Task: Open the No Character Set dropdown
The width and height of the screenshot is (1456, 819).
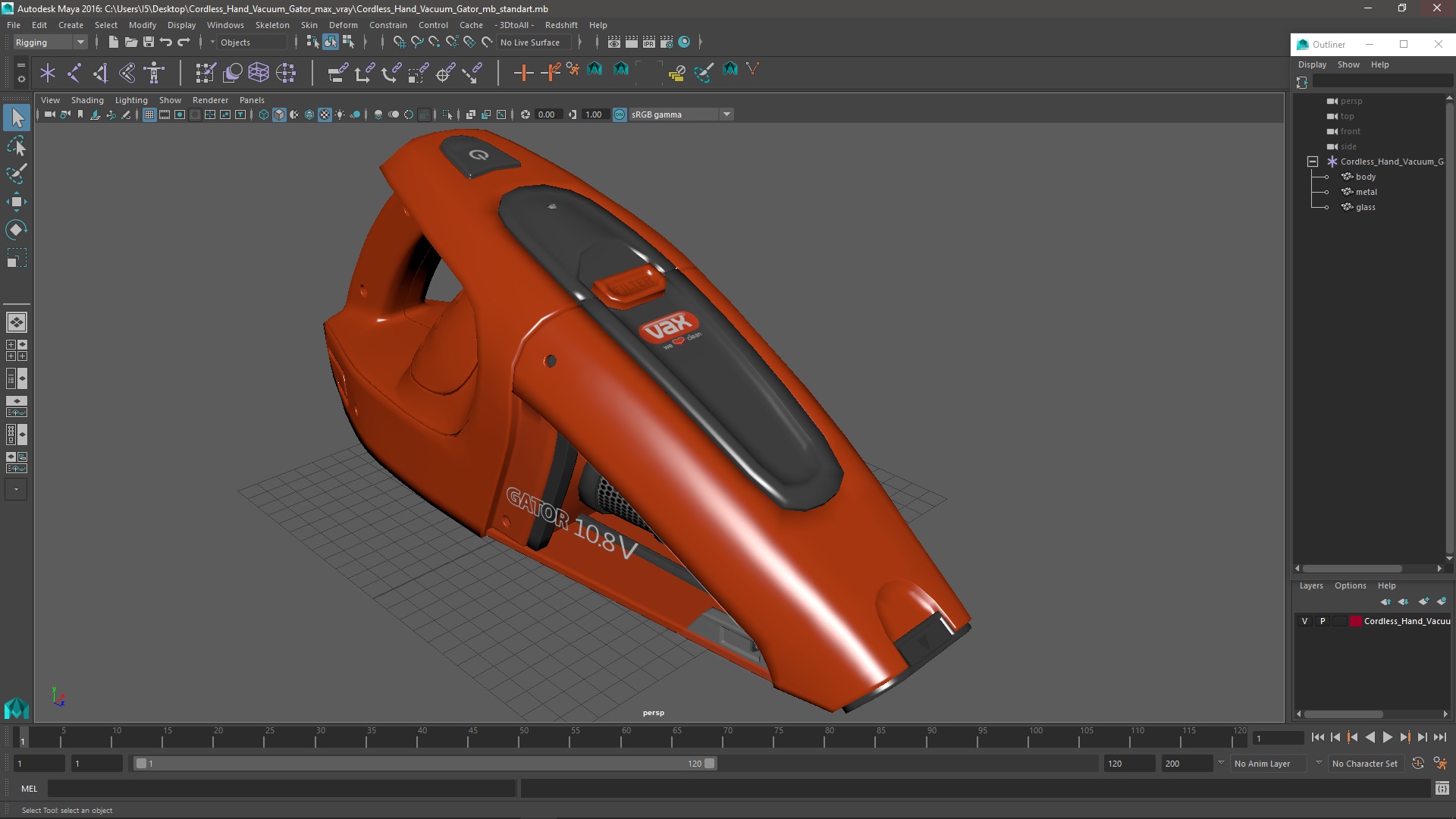Action: point(1365,764)
